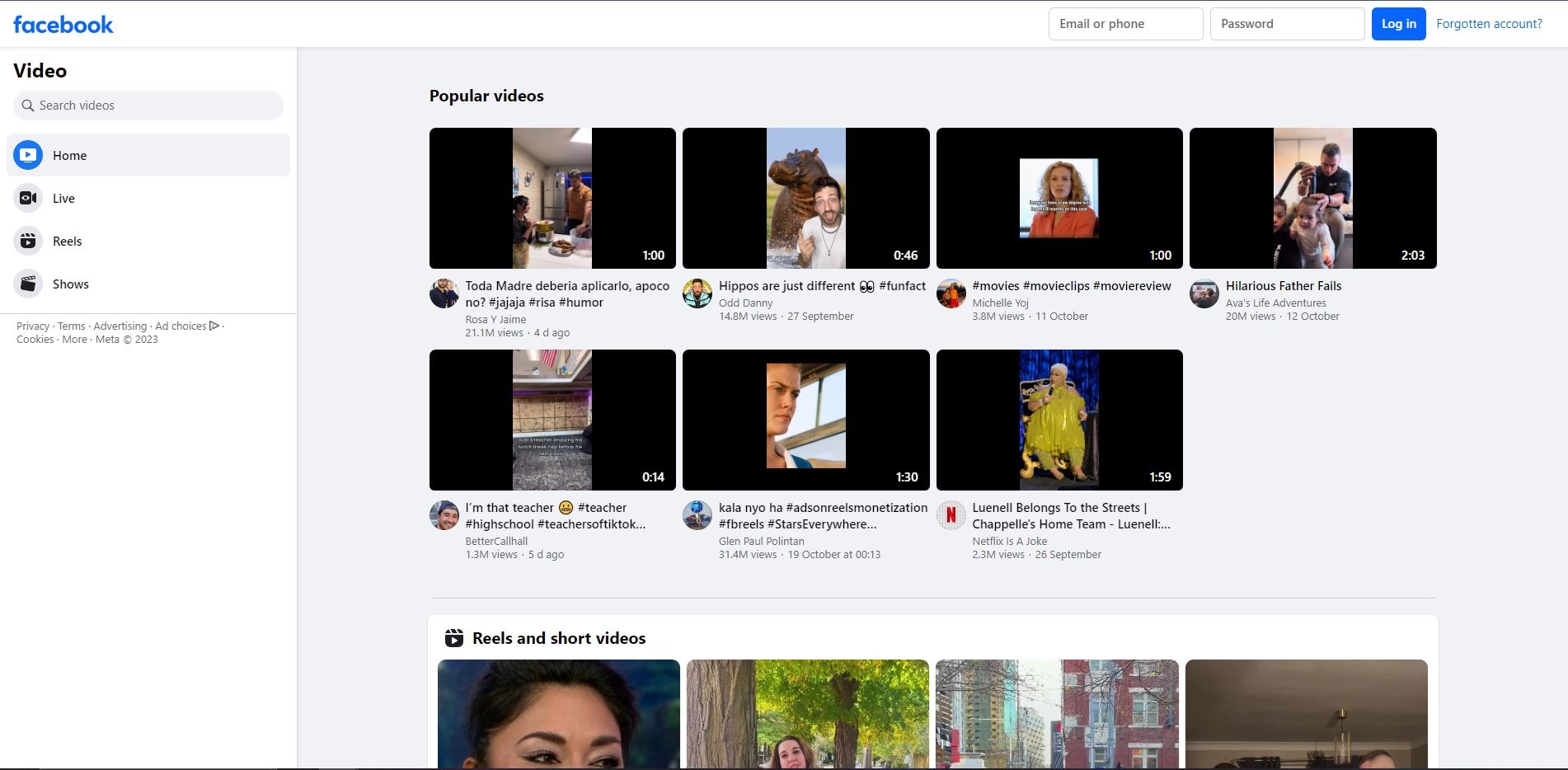The width and height of the screenshot is (1568, 770).
Task: Open the Privacy footer link
Action: [33, 326]
